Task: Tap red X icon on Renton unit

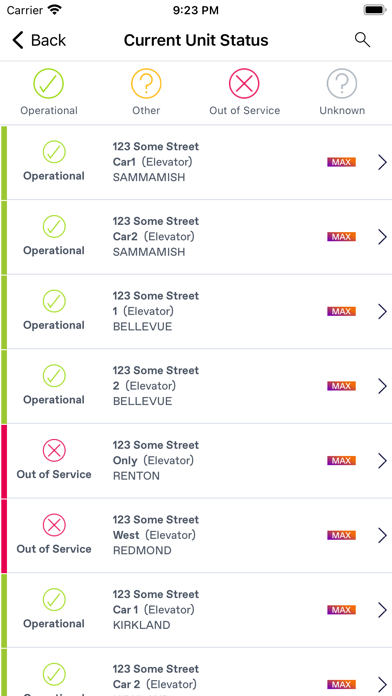Action: pos(54,450)
